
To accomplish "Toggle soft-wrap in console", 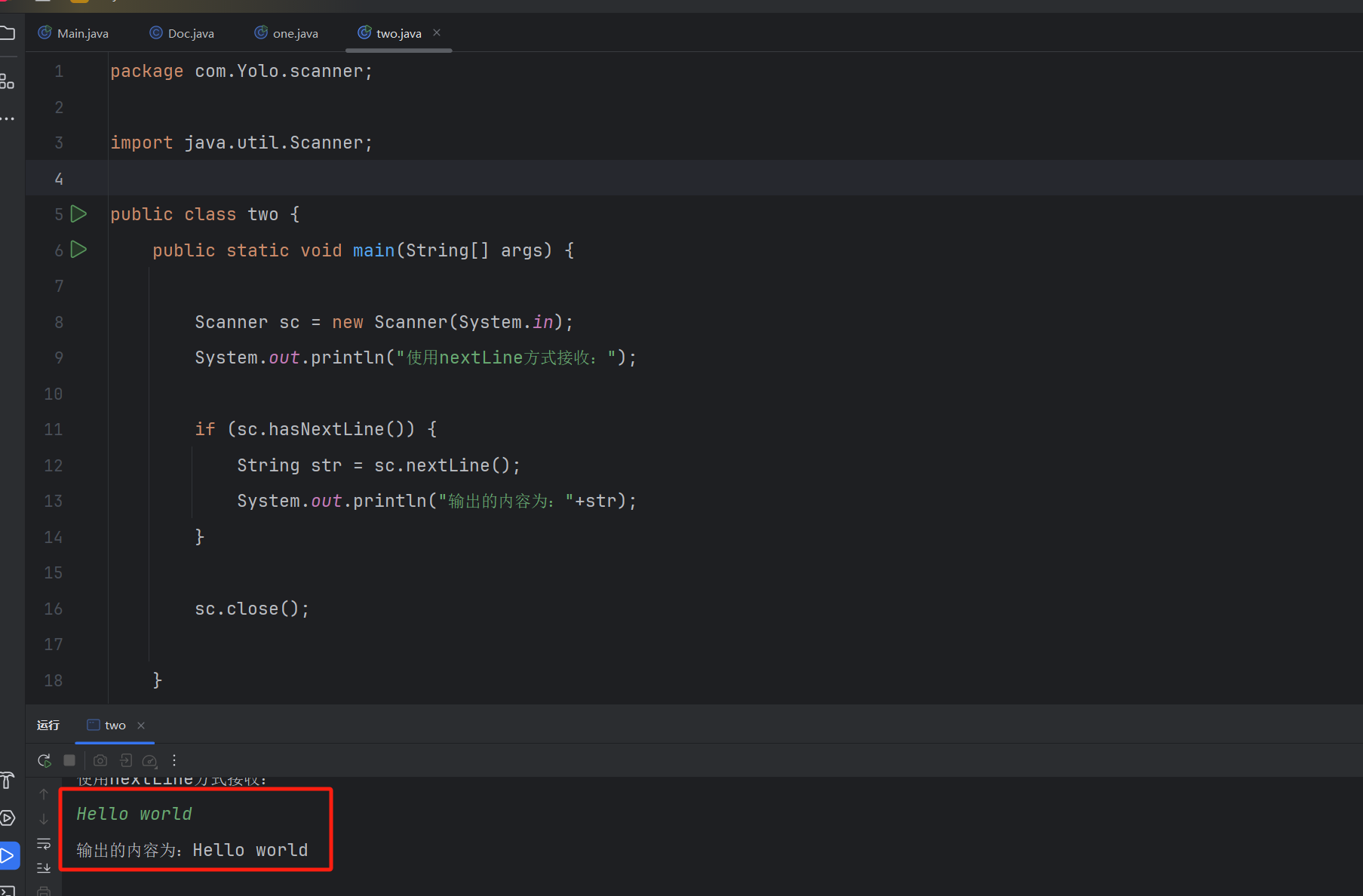I will (x=44, y=844).
